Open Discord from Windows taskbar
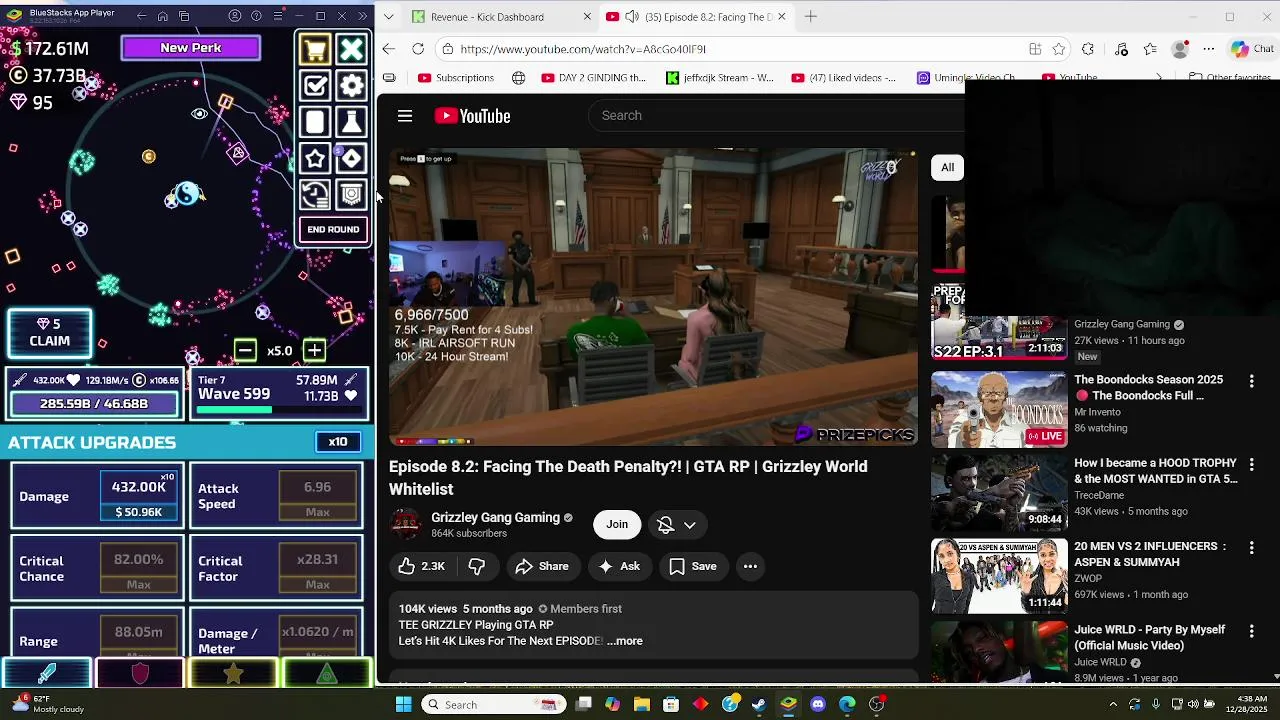Image resolution: width=1280 pixels, height=720 pixels. coord(818,705)
